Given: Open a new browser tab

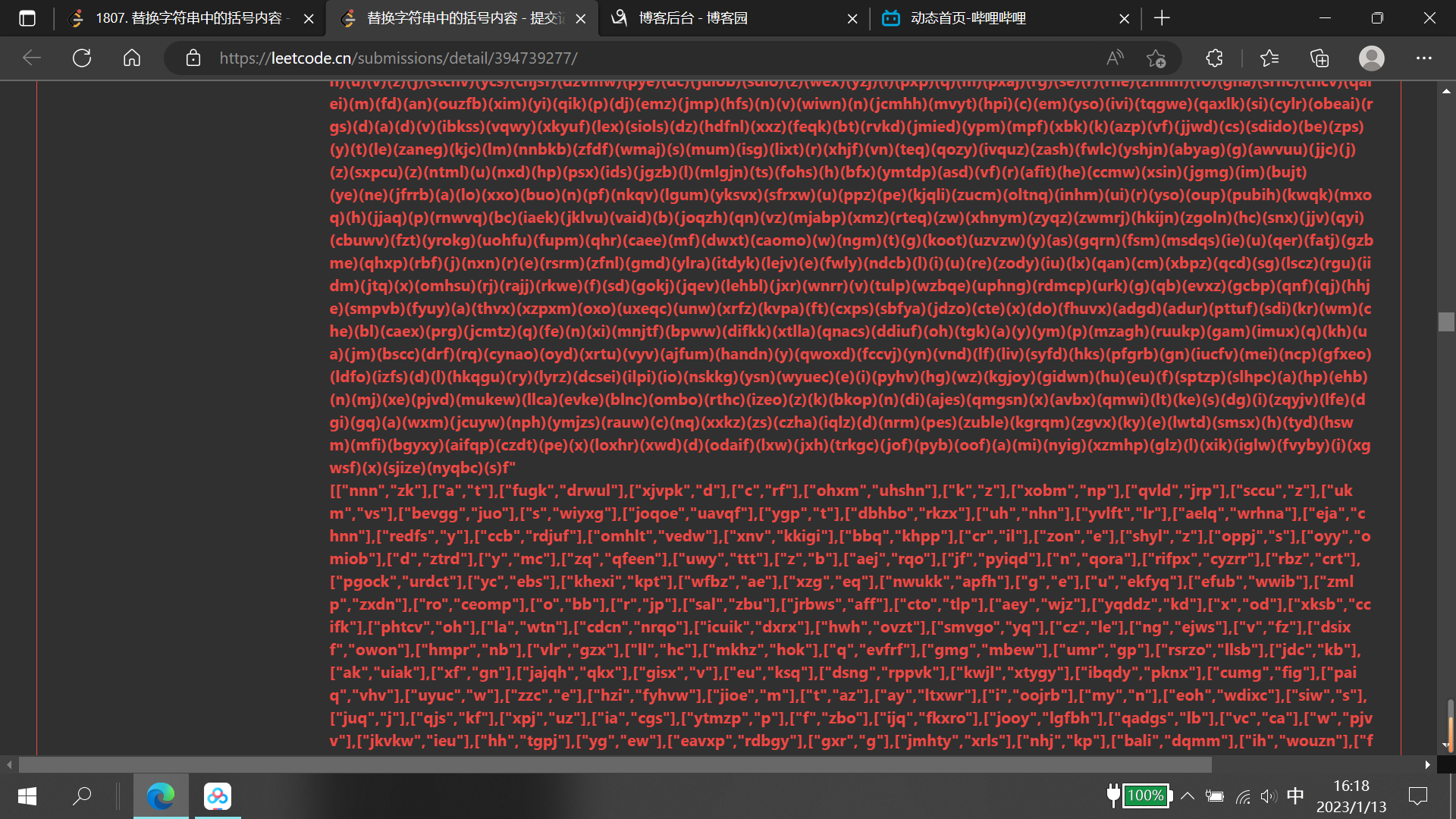Looking at the screenshot, I should click(1162, 18).
